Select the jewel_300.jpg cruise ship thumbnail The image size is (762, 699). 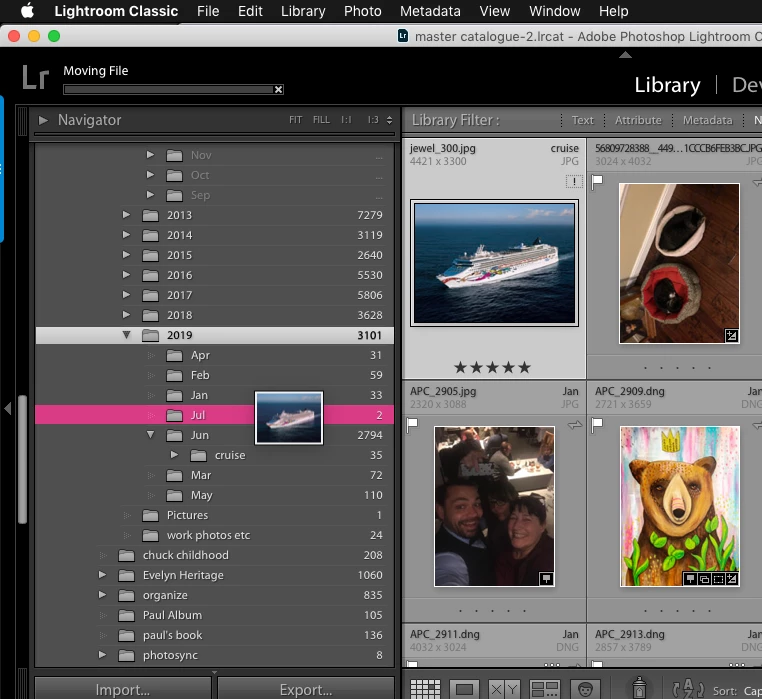tap(494, 263)
